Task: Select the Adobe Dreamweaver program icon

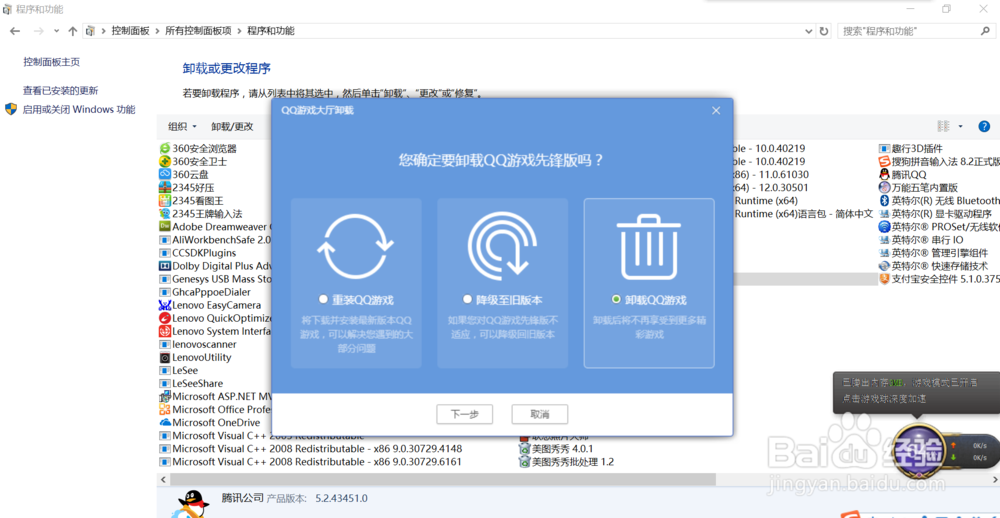Action: 165,226
